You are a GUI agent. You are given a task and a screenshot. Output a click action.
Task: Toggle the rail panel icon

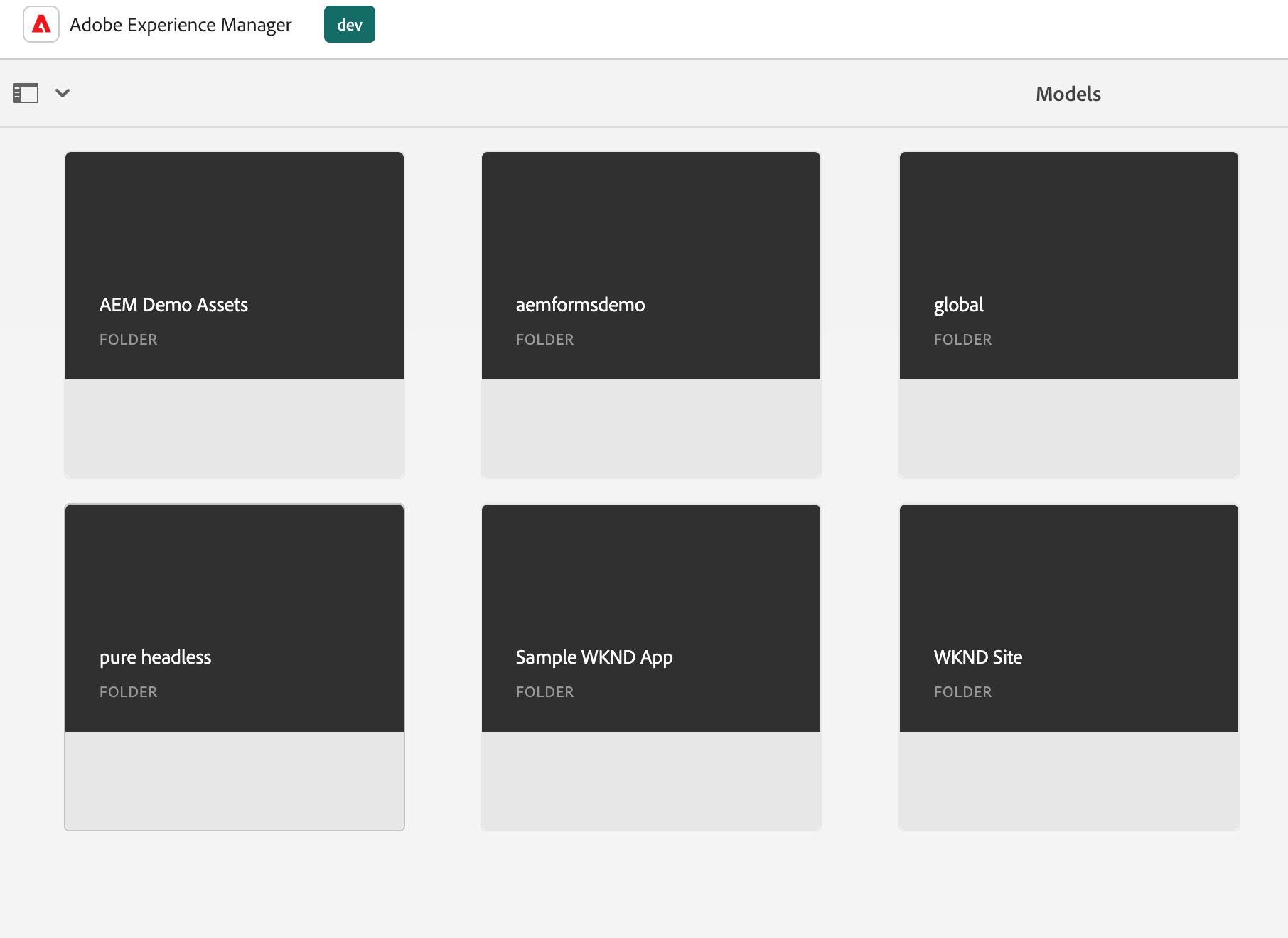click(x=26, y=93)
